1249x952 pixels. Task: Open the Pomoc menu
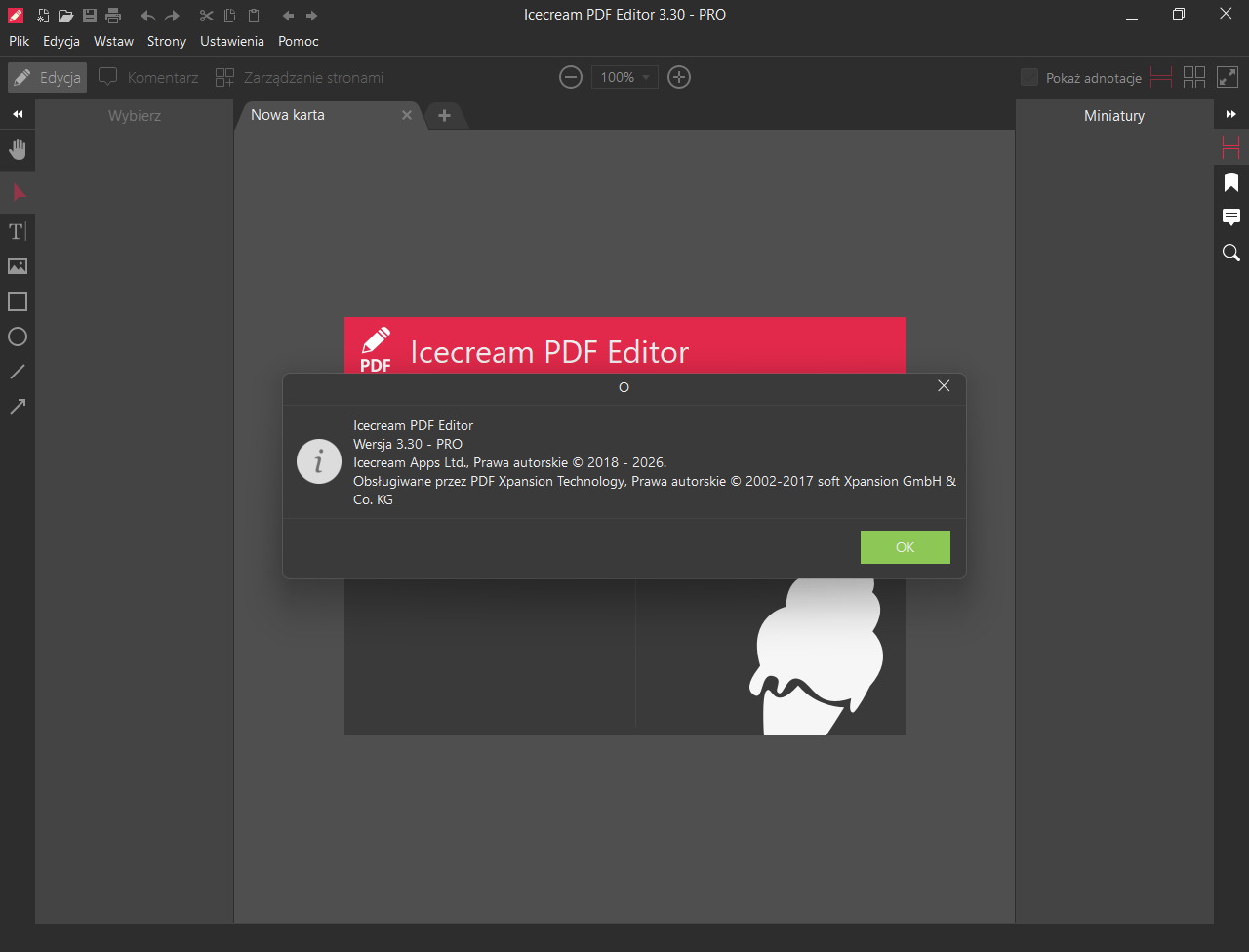point(299,41)
